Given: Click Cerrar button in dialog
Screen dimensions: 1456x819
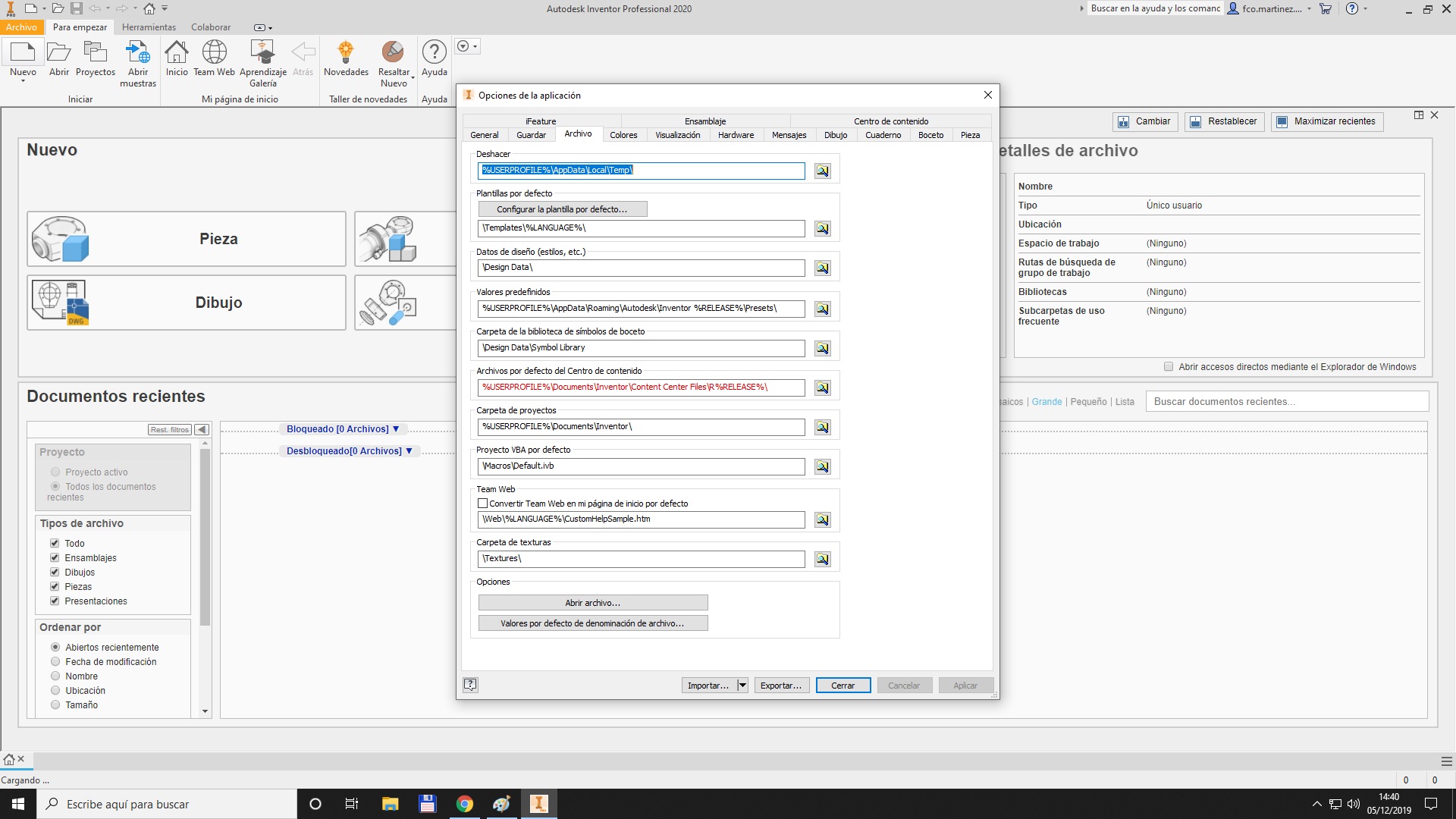Looking at the screenshot, I should coord(843,686).
